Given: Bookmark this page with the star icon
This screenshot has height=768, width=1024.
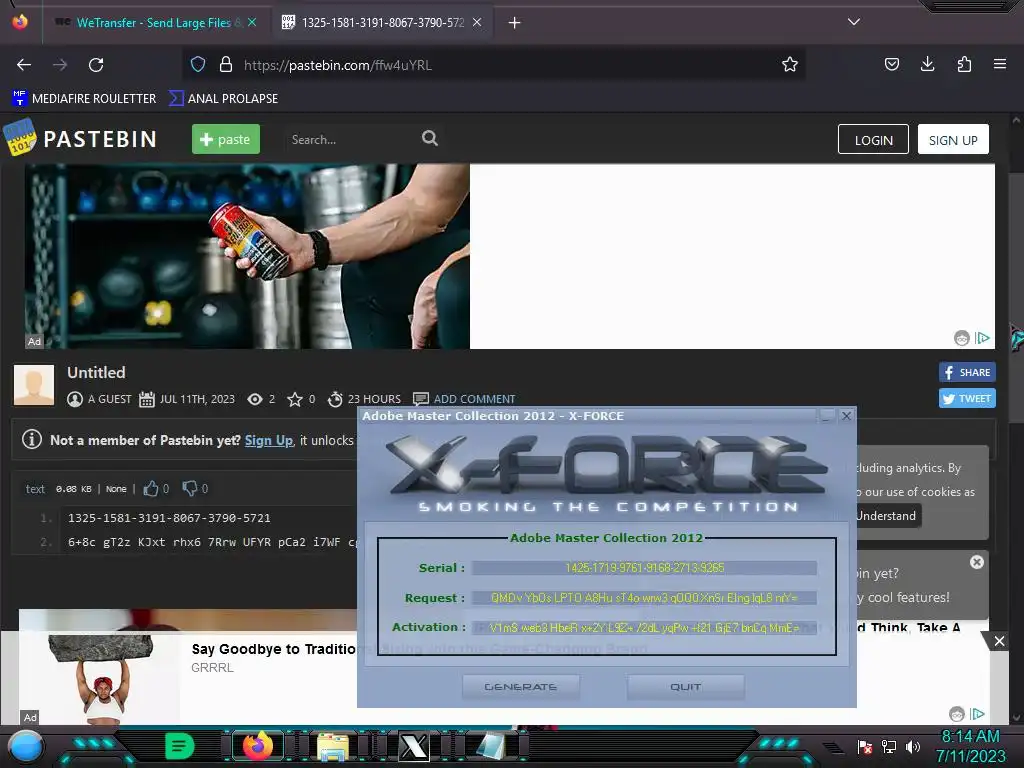Looking at the screenshot, I should (x=790, y=65).
